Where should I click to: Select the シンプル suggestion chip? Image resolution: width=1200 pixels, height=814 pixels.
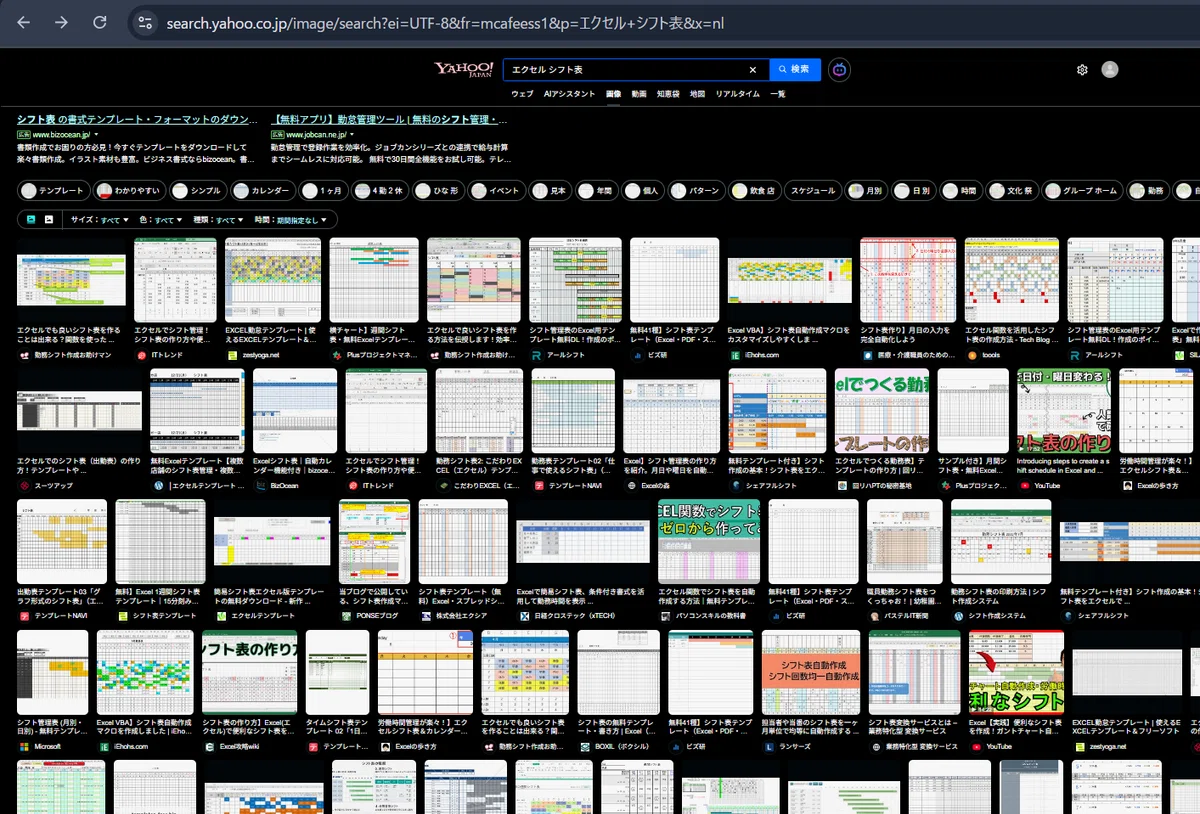pos(198,190)
